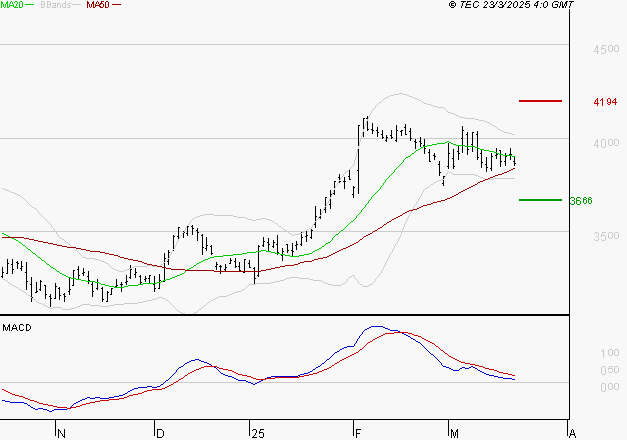Click the MACD panel label
The width and height of the screenshot is (627, 440).
pyautogui.click(x=17, y=328)
